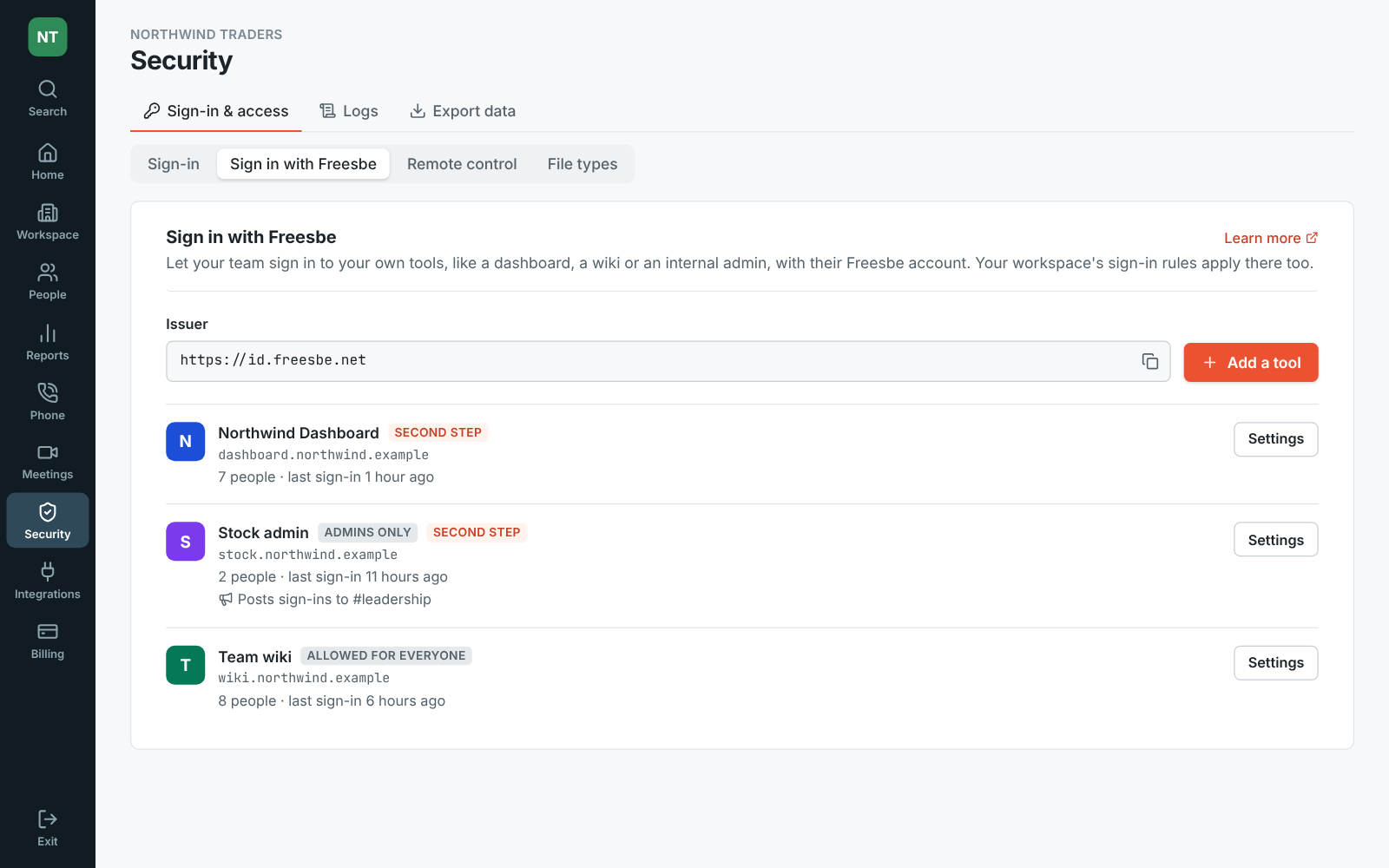Image resolution: width=1389 pixels, height=868 pixels.
Task: Select Security in the sidebar
Action: coord(48,521)
